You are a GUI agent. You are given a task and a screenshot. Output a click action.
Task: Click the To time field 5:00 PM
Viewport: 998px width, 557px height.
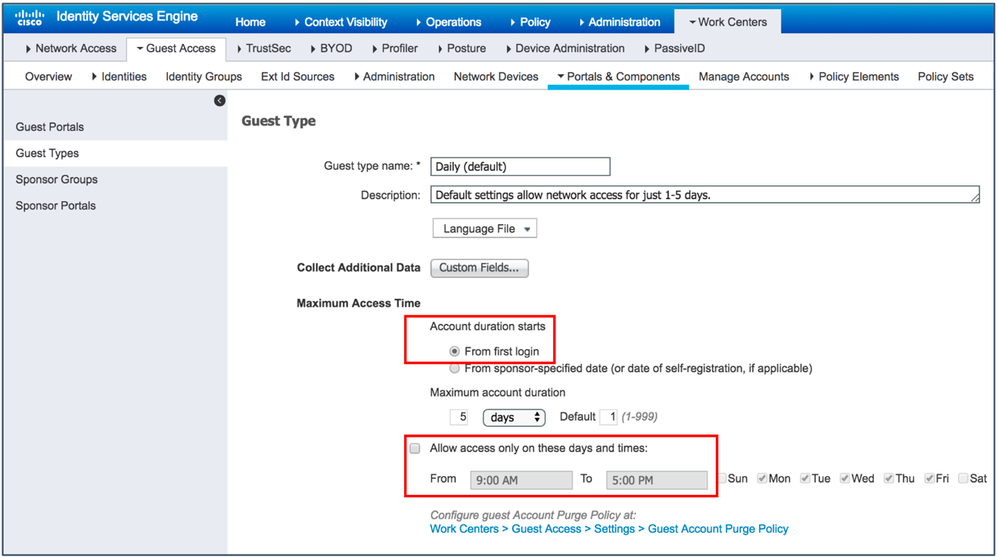[657, 480]
